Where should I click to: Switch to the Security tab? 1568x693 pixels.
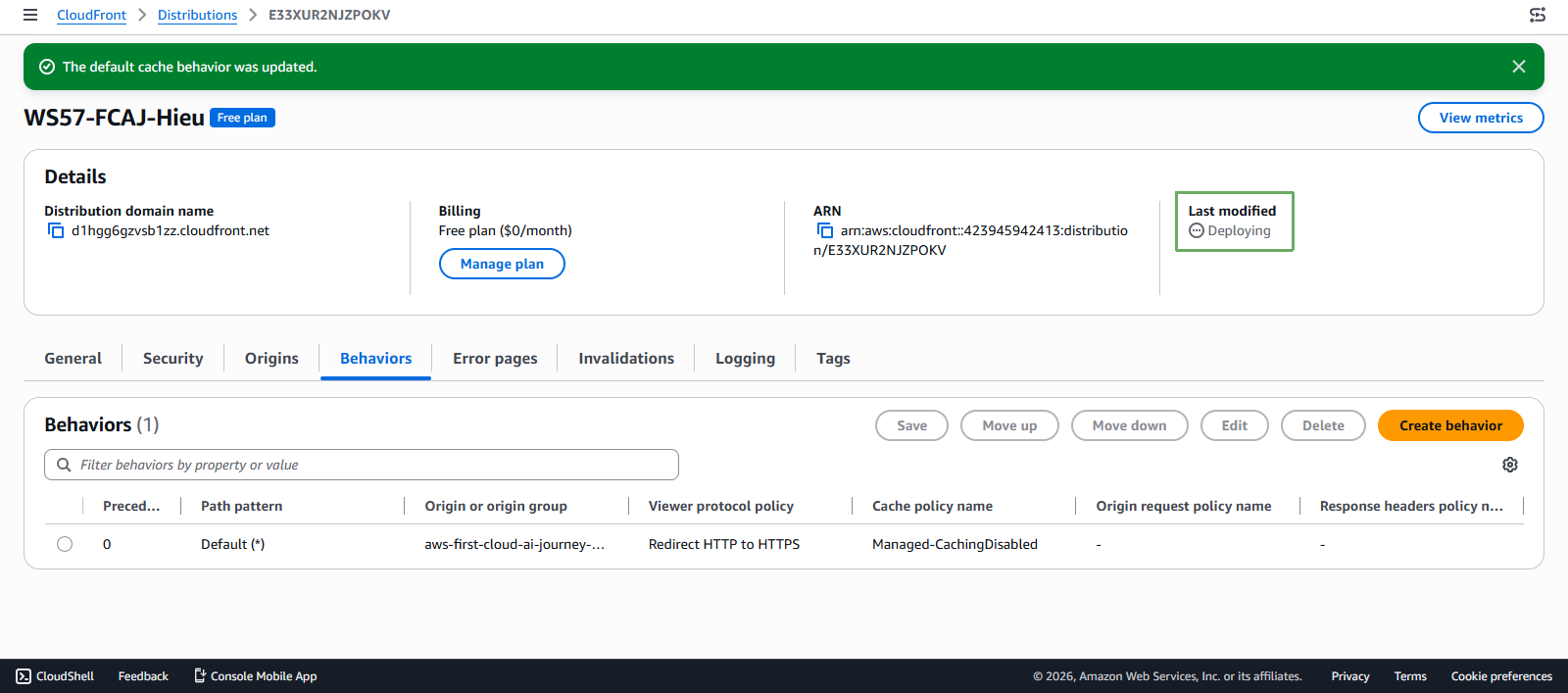[173, 359]
